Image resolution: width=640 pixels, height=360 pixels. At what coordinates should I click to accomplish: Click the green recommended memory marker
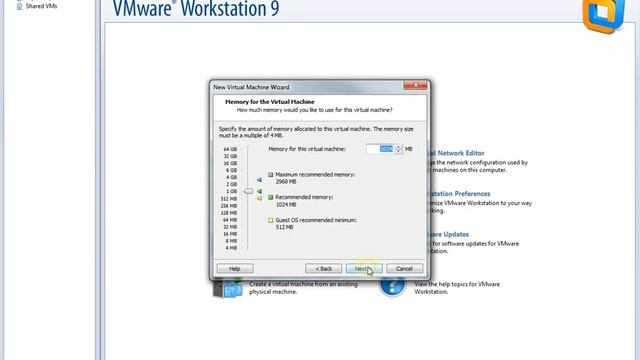[x=259, y=191]
